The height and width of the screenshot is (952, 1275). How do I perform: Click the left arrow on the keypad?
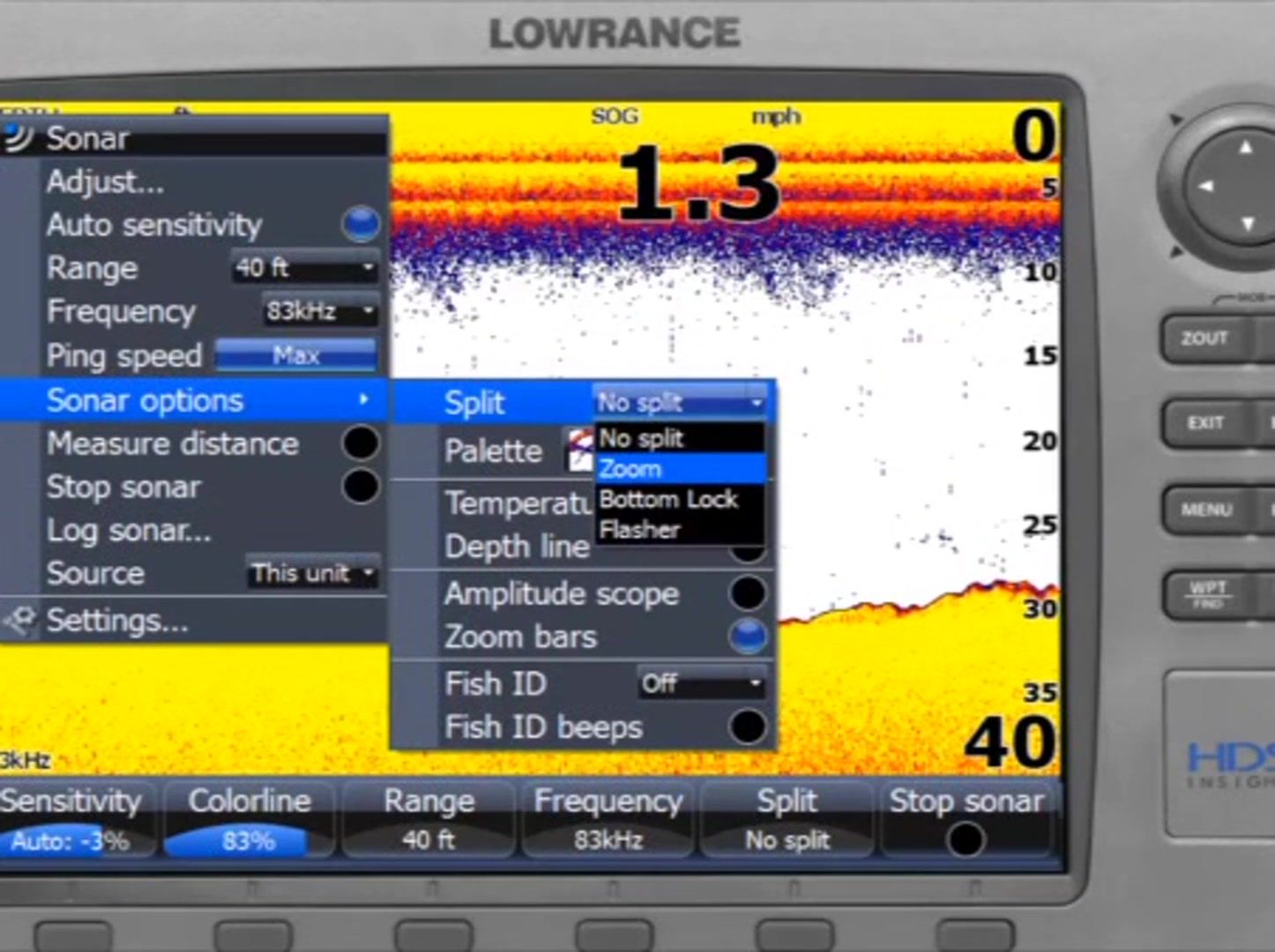[x=1205, y=185]
